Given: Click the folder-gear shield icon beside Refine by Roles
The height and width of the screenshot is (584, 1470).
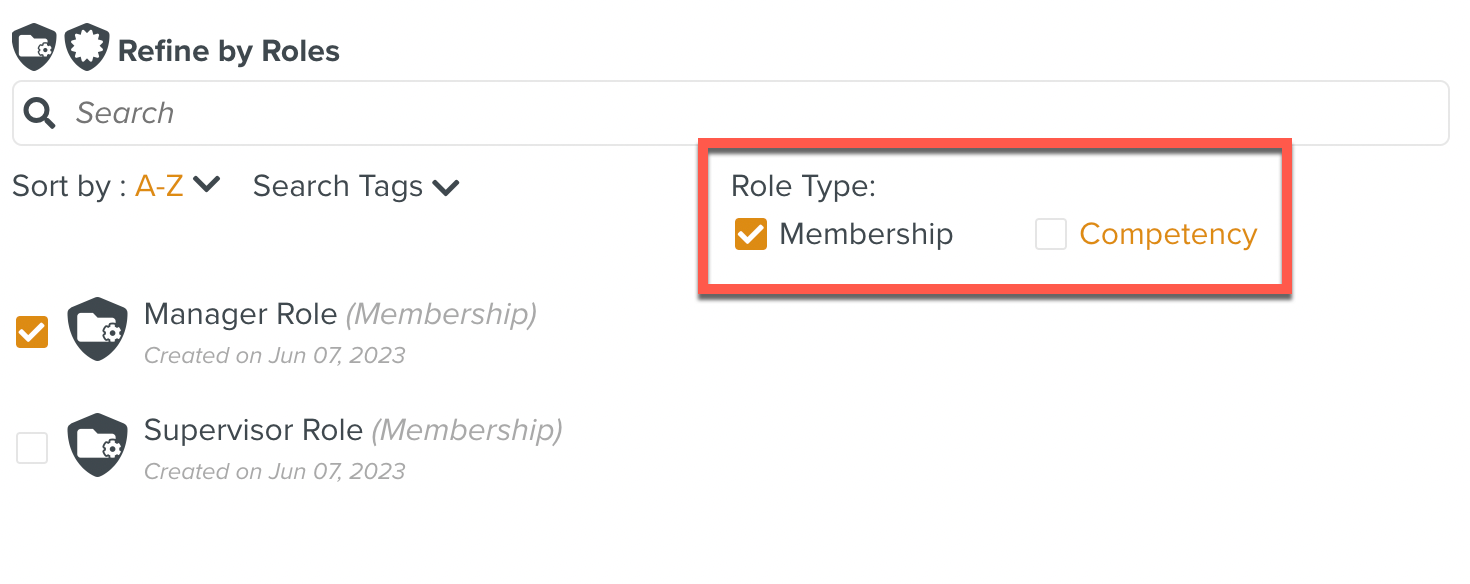Looking at the screenshot, I should 34,49.
